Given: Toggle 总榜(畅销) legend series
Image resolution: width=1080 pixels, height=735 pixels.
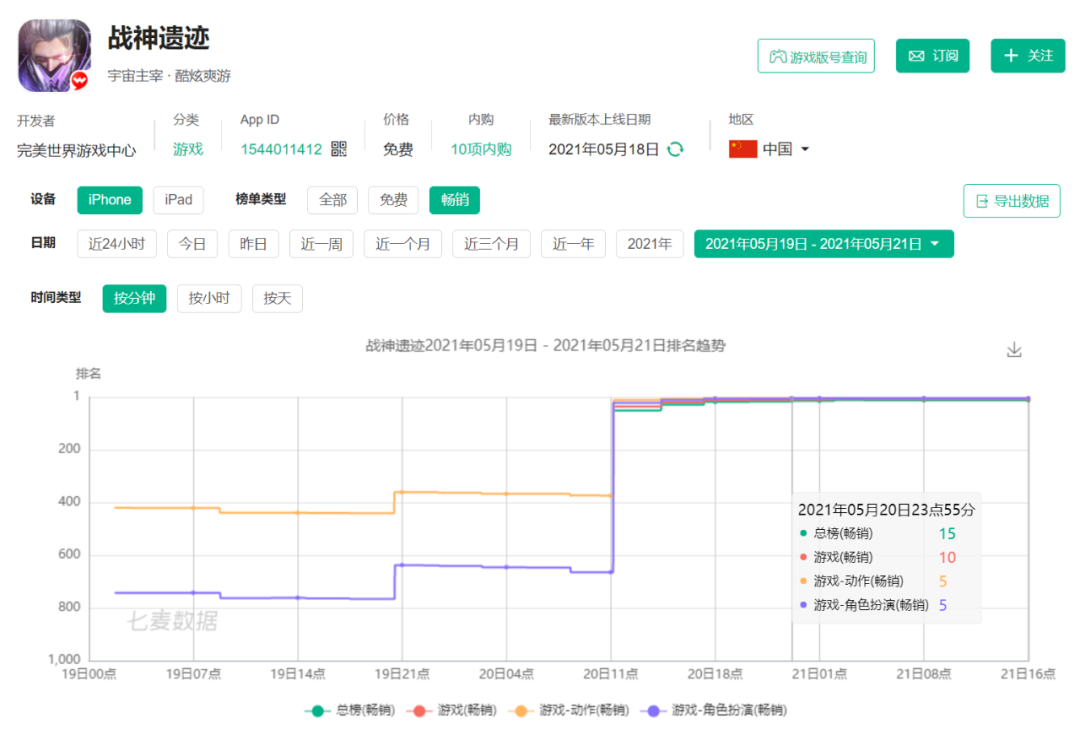Looking at the screenshot, I should click(x=350, y=710).
